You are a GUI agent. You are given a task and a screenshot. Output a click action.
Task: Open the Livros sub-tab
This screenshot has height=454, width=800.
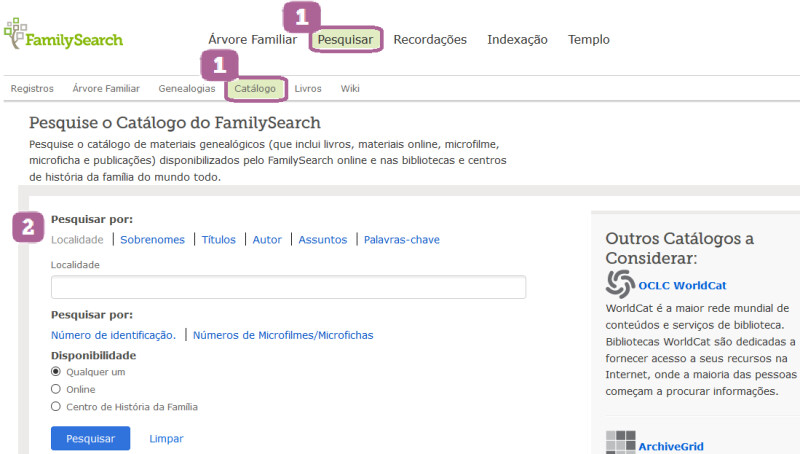coord(308,89)
